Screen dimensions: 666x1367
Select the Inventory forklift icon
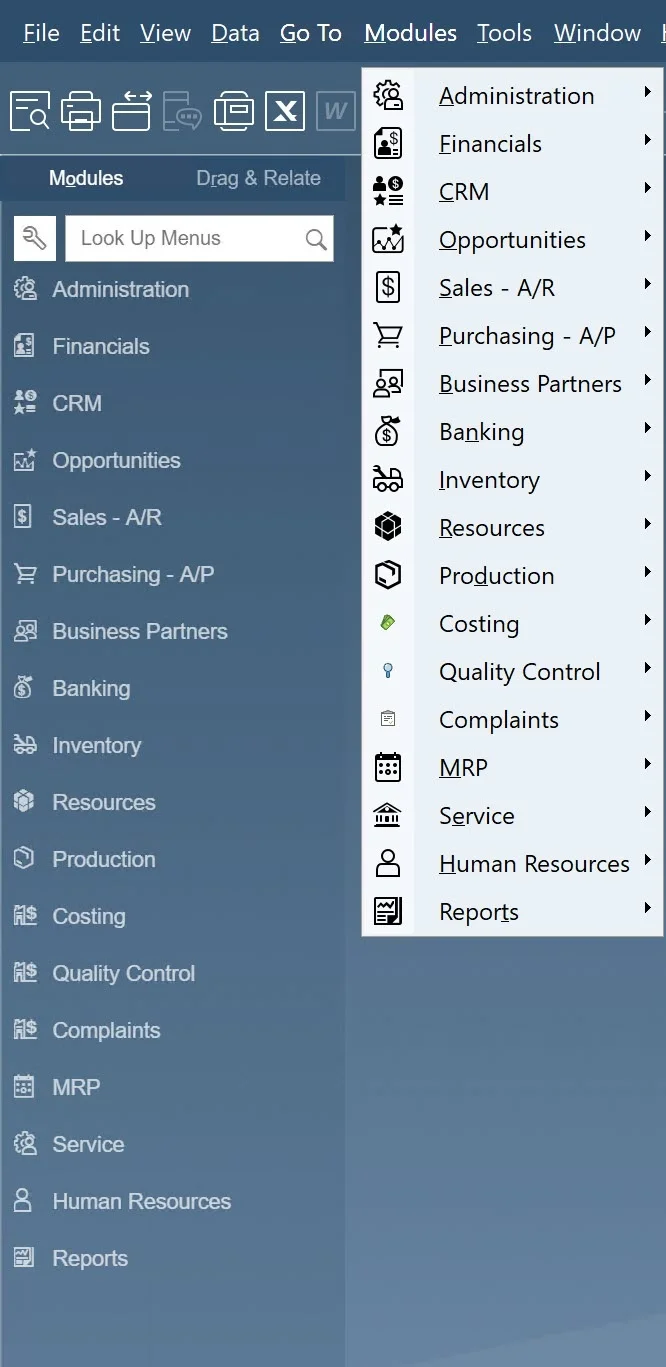(x=387, y=479)
